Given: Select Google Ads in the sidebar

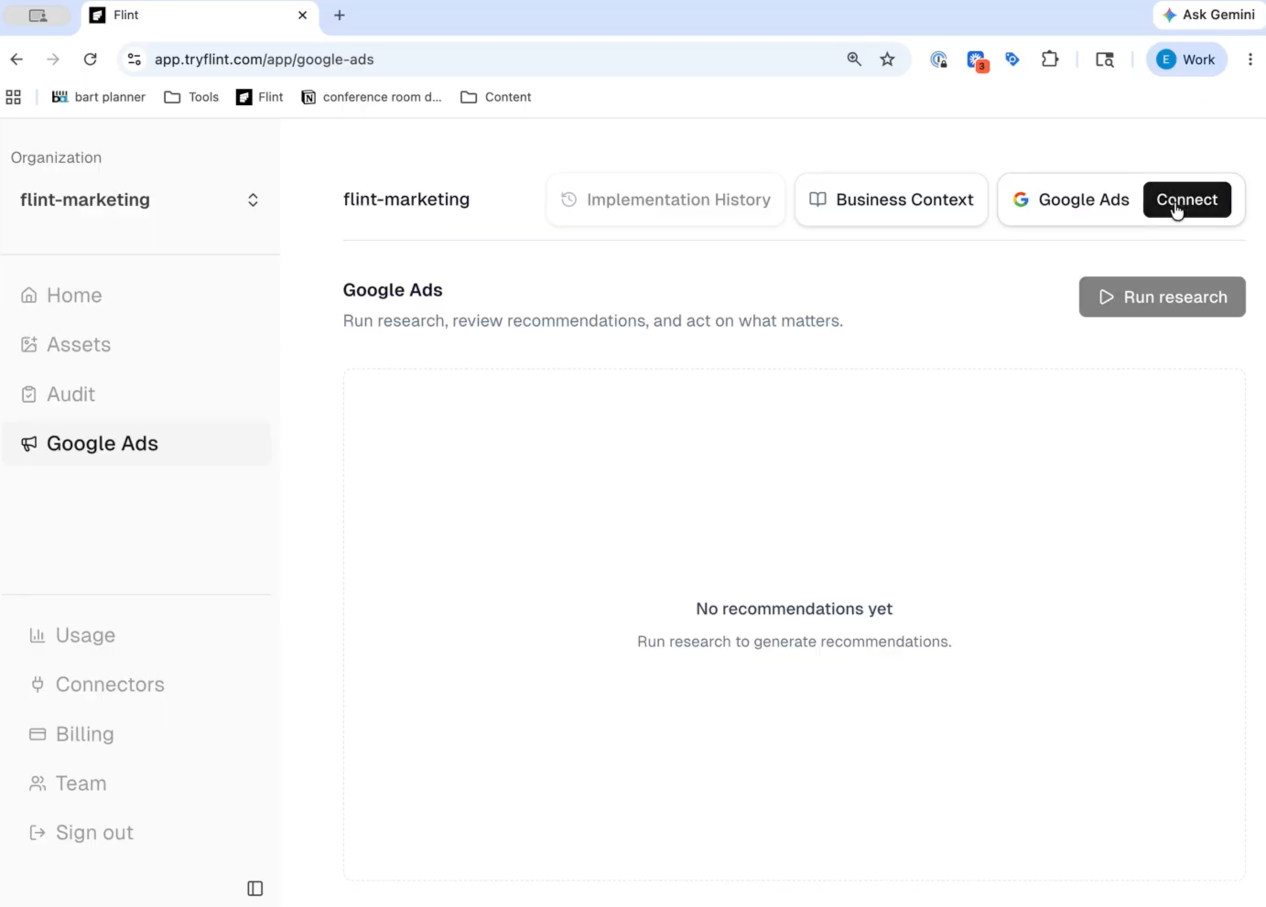Looking at the screenshot, I should point(137,443).
